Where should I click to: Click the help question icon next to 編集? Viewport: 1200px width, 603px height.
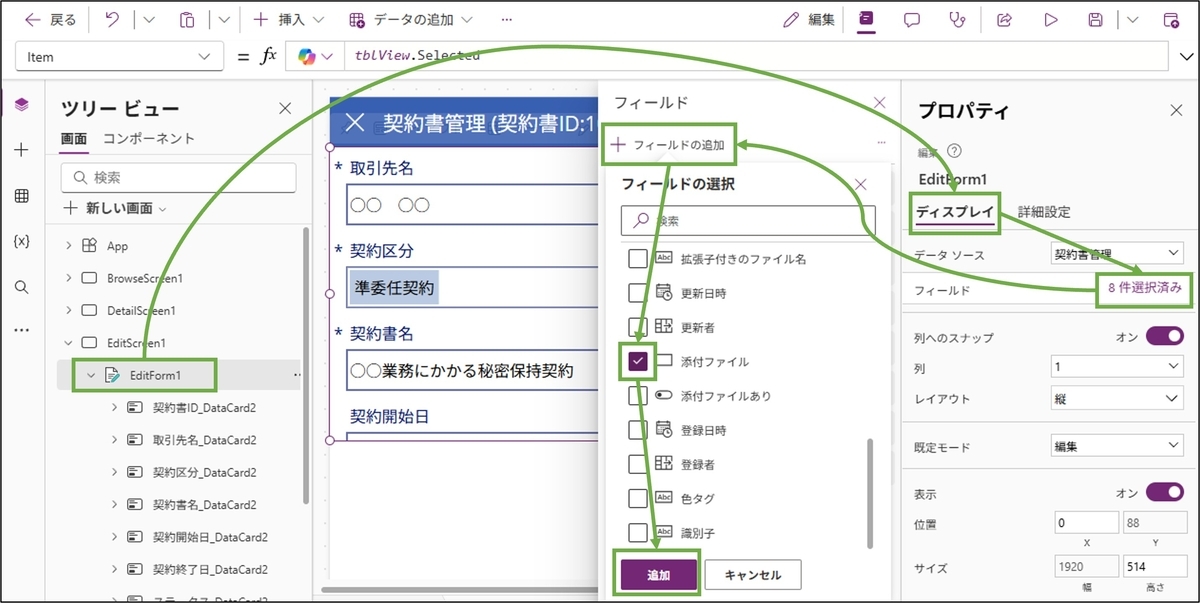point(954,151)
